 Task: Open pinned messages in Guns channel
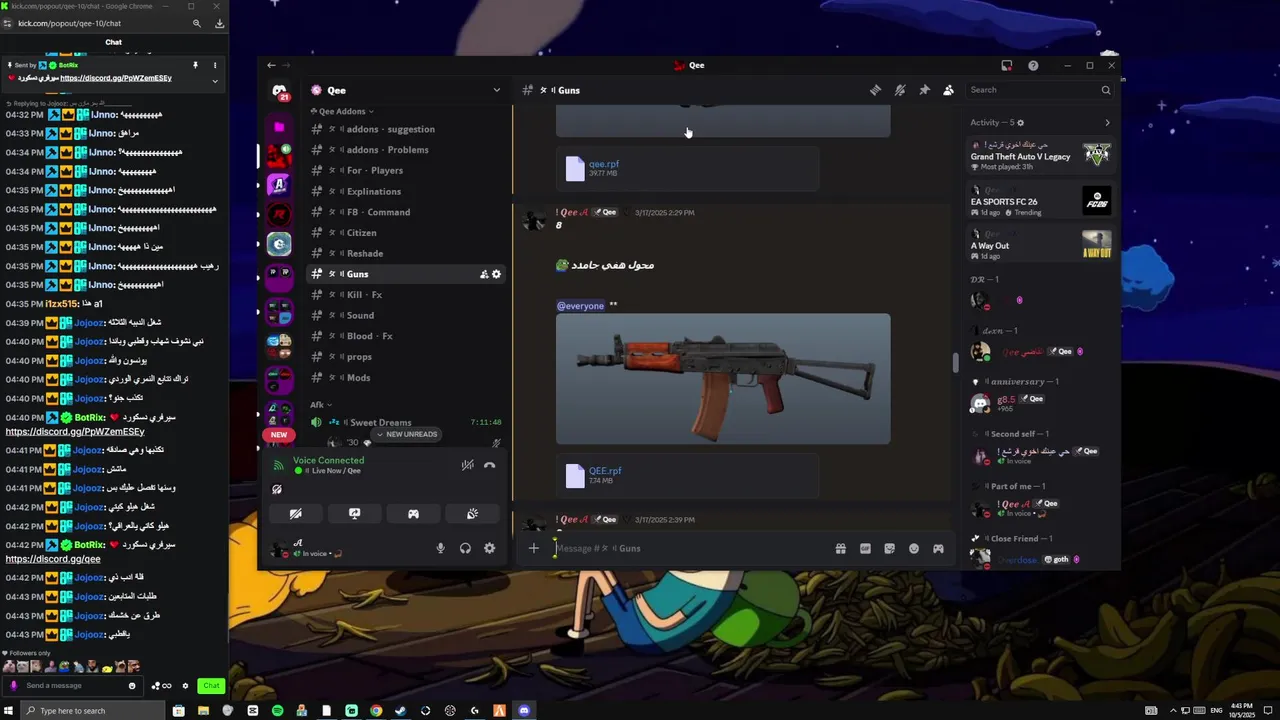[924, 90]
